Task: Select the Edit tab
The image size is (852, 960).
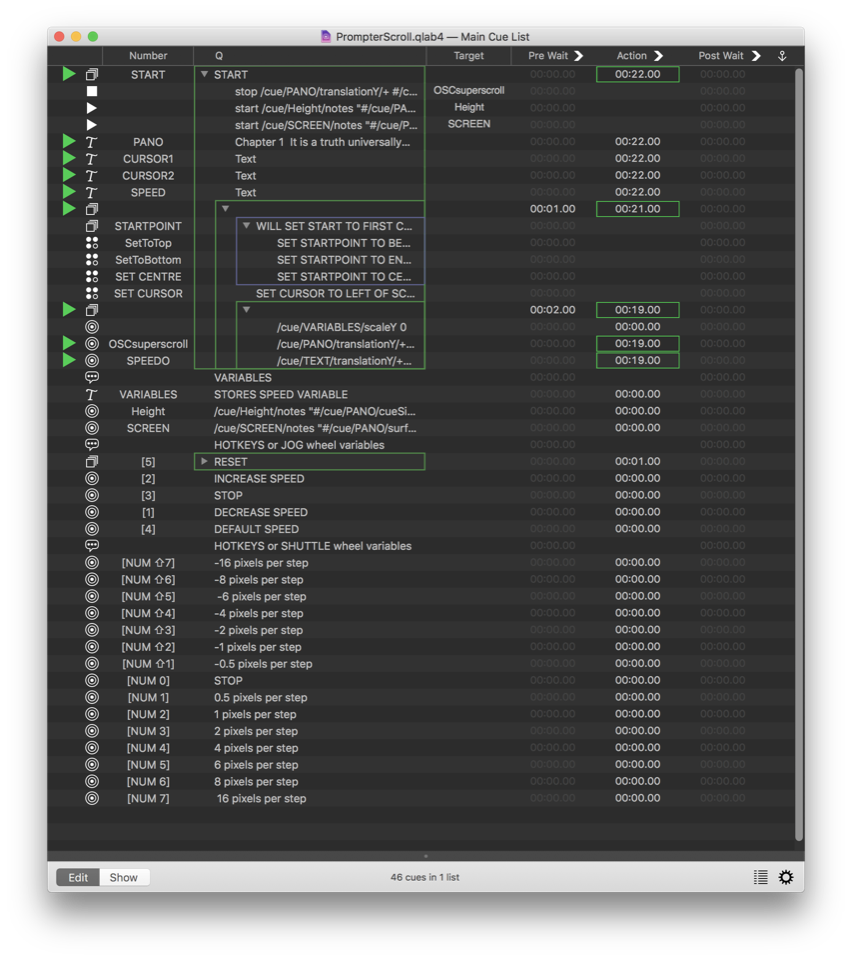Action: (x=78, y=877)
